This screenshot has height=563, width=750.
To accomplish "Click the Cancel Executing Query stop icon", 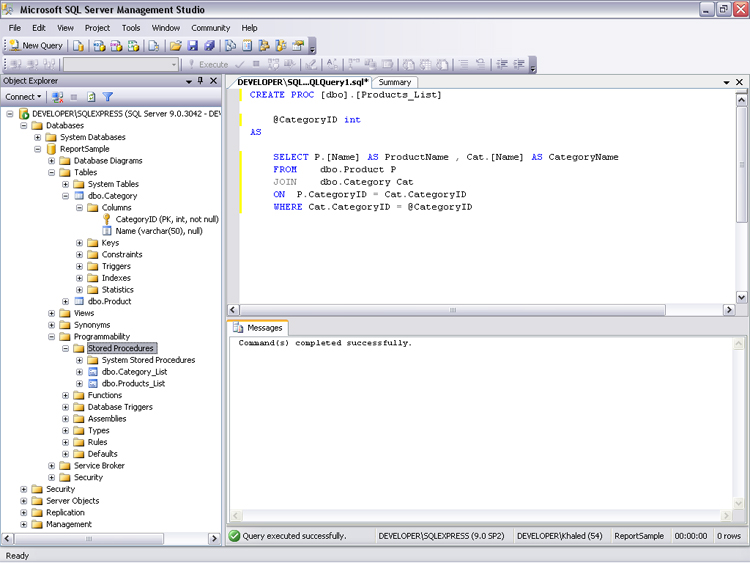I will (x=256, y=64).
